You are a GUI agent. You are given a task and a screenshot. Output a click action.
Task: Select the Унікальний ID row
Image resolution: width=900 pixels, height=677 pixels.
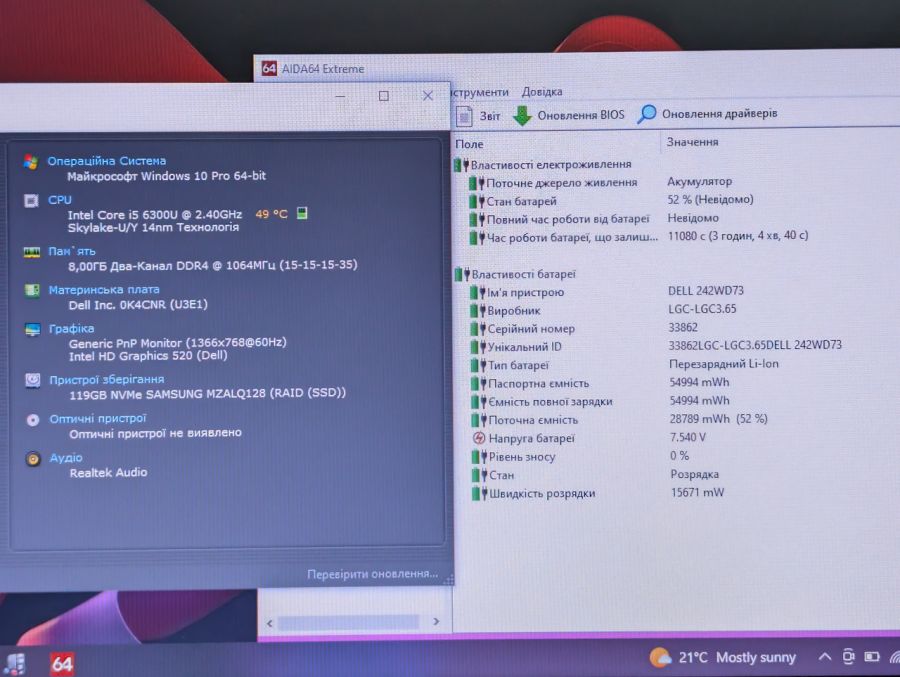click(x=657, y=346)
